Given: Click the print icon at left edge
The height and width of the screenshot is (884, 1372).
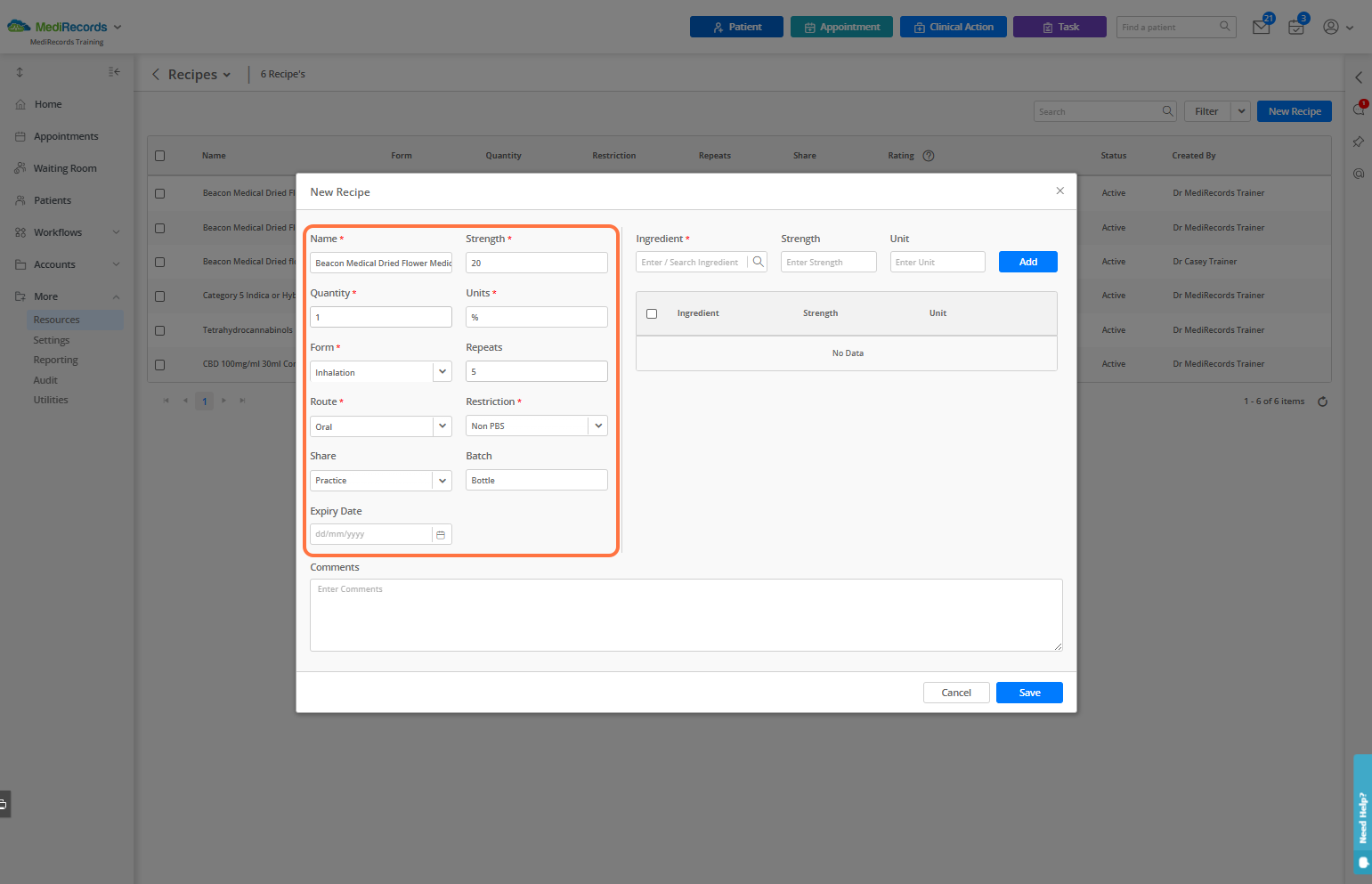Looking at the screenshot, I should coord(4,805).
